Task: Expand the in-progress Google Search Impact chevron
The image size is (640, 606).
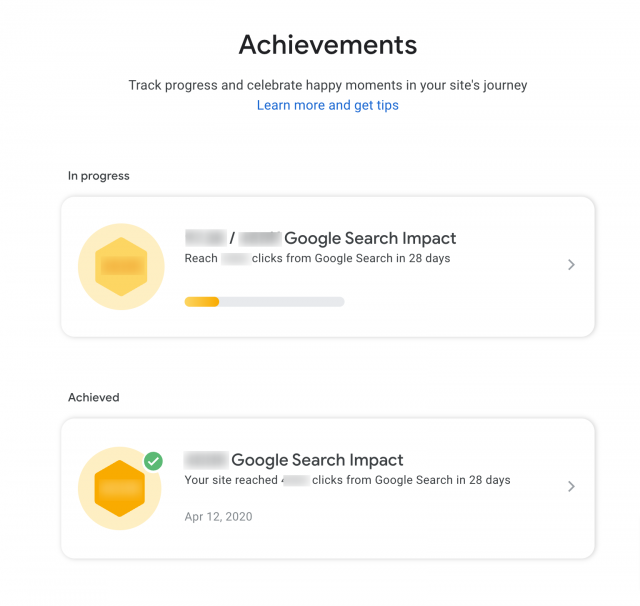Action: point(571,265)
